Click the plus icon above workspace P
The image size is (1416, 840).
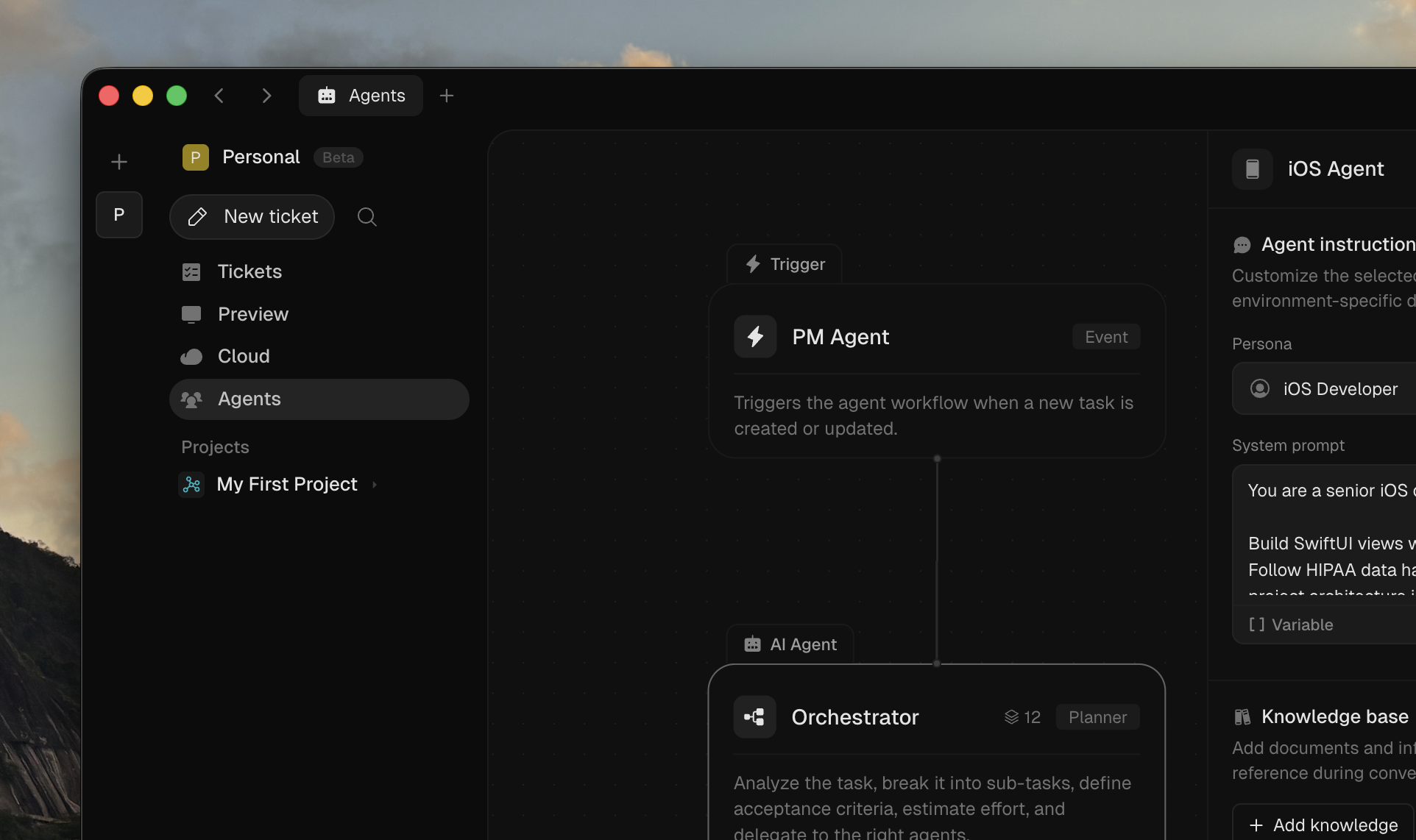point(118,162)
